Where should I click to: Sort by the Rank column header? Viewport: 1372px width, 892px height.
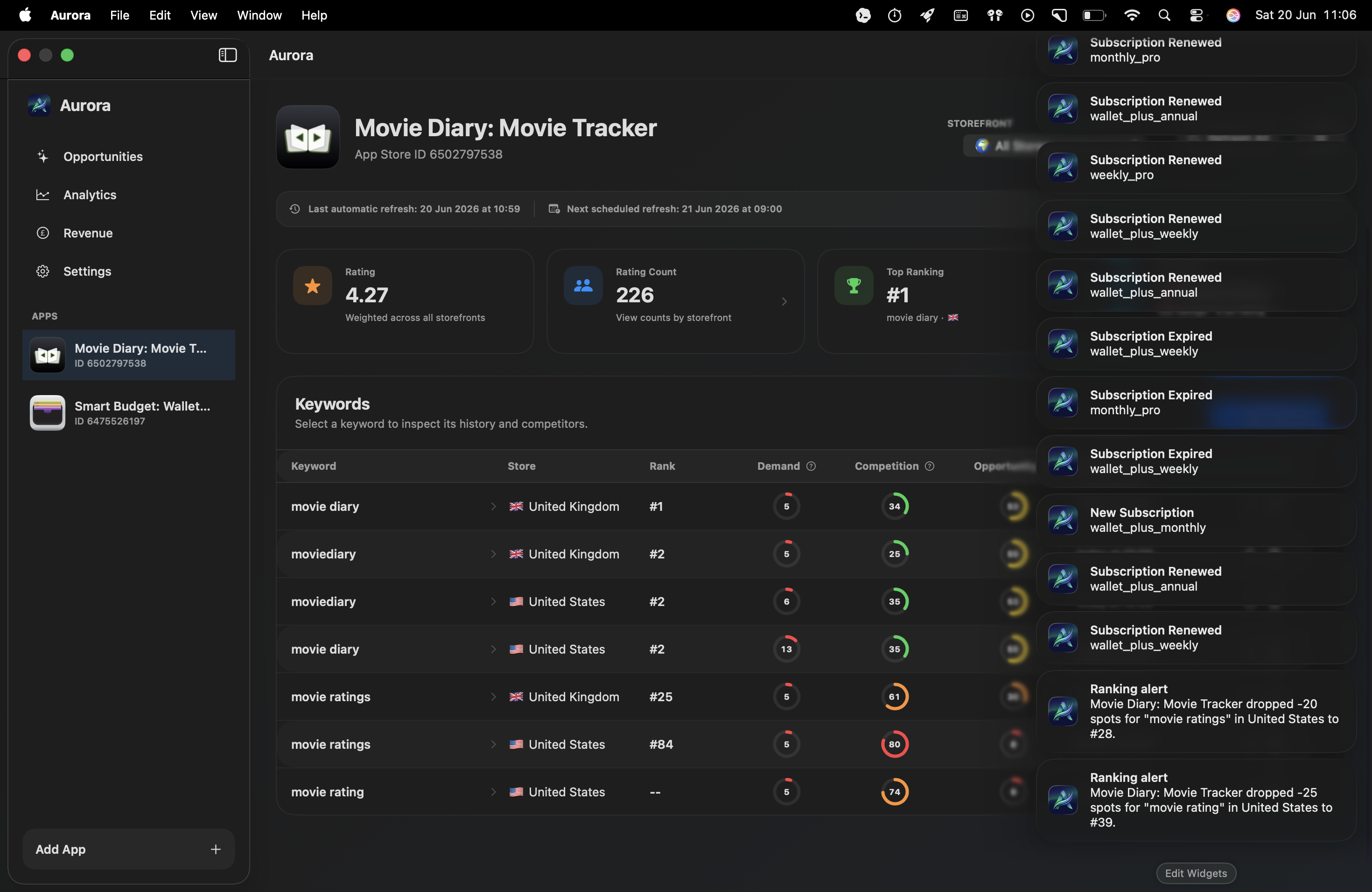tap(662, 466)
